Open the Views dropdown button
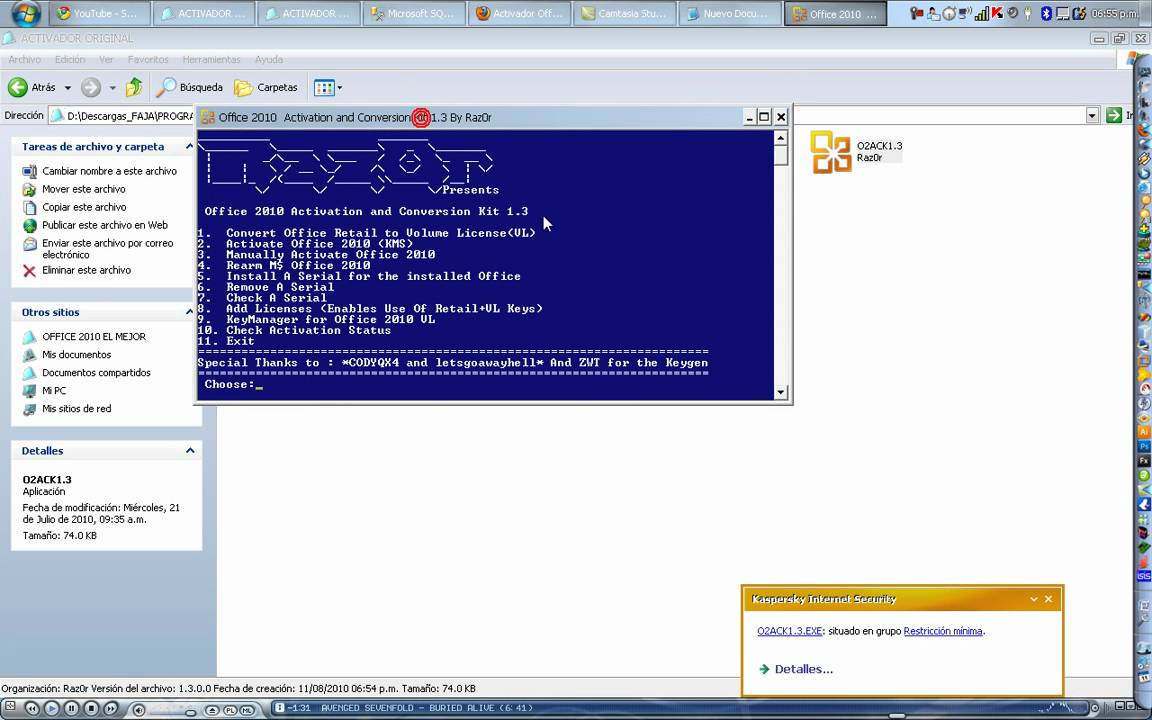 pyautogui.click(x=328, y=87)
